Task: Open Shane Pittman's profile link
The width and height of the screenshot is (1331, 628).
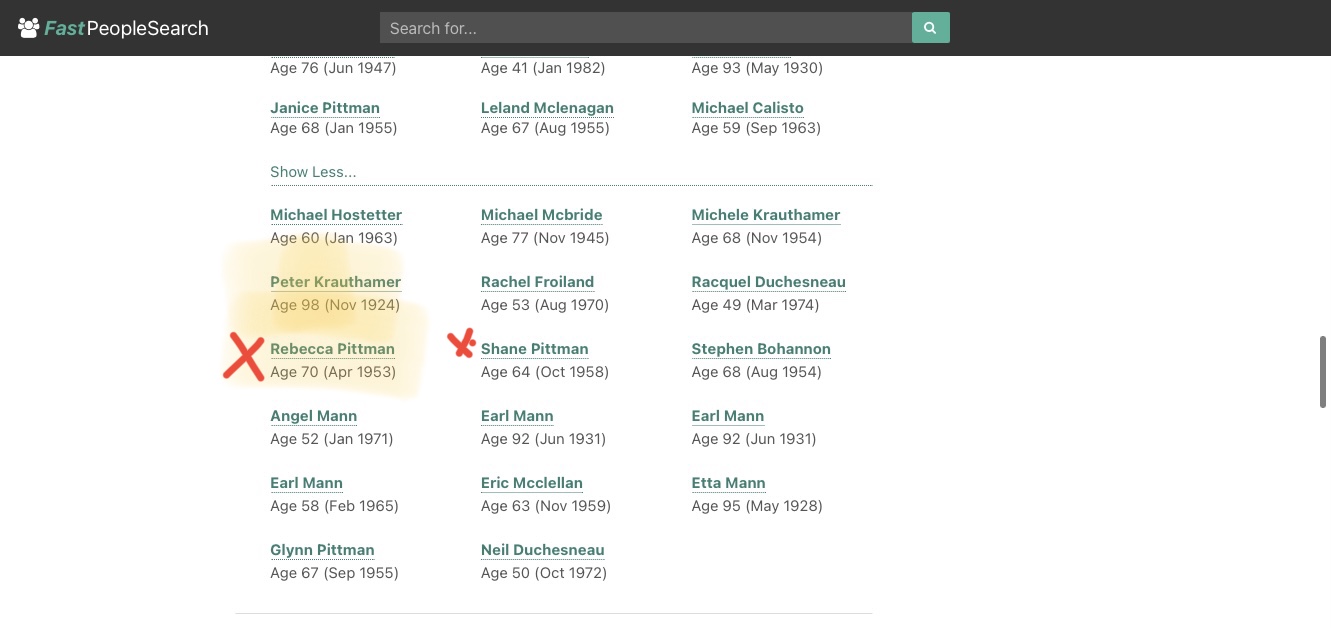Action: [534, 349]
